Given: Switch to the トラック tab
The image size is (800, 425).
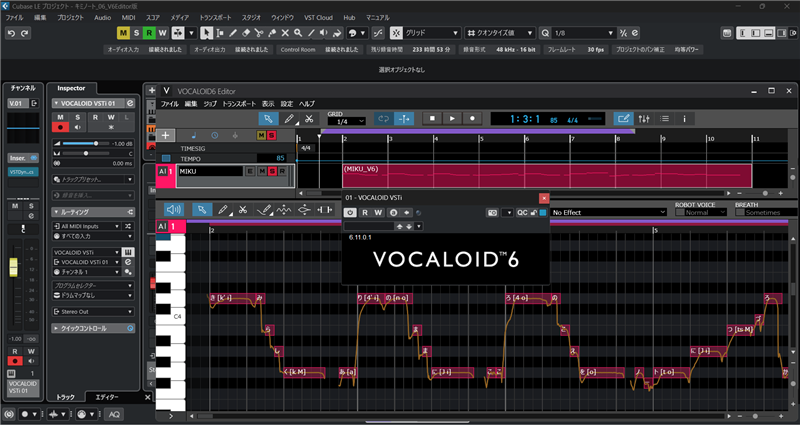Looking at the screenshot, I should (65, 397).
